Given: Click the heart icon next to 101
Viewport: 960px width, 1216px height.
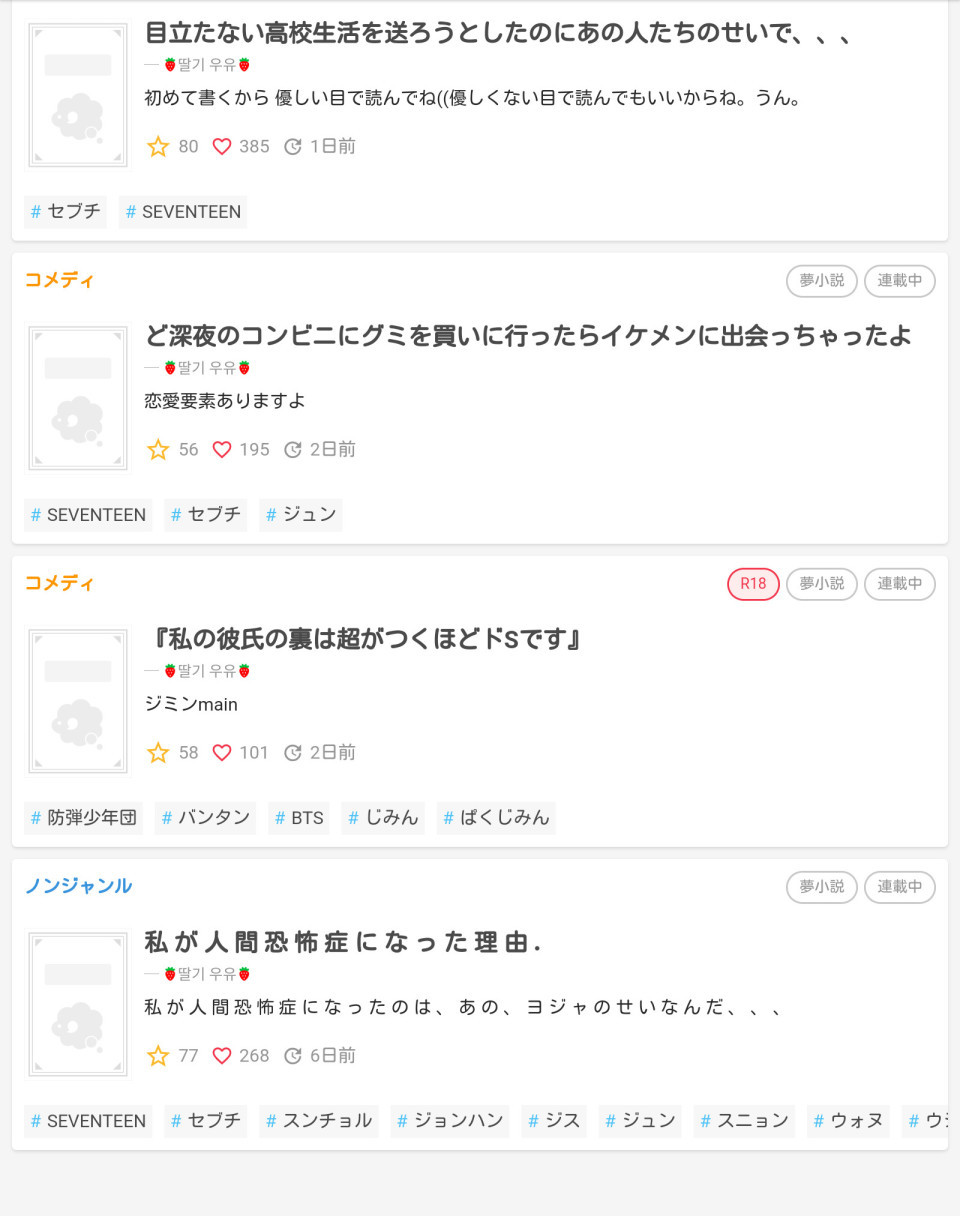Looking at the screenshot, I should pyautogui.click(x=222, y=753).
